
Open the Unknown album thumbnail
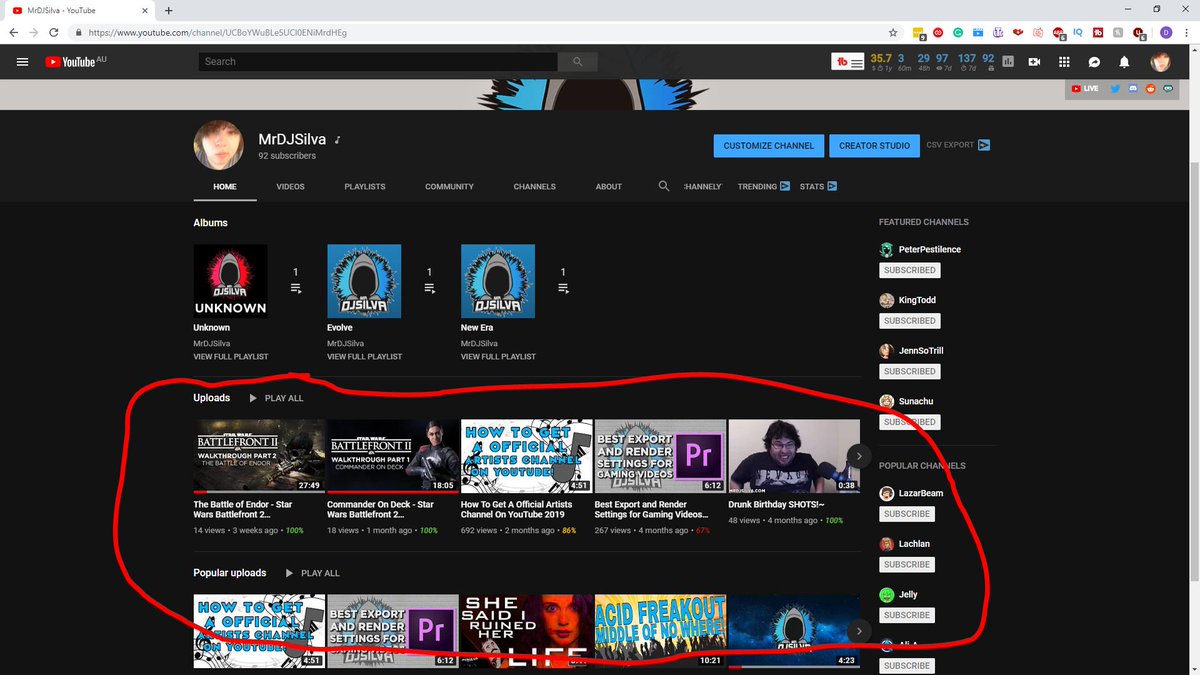[230, 281]
